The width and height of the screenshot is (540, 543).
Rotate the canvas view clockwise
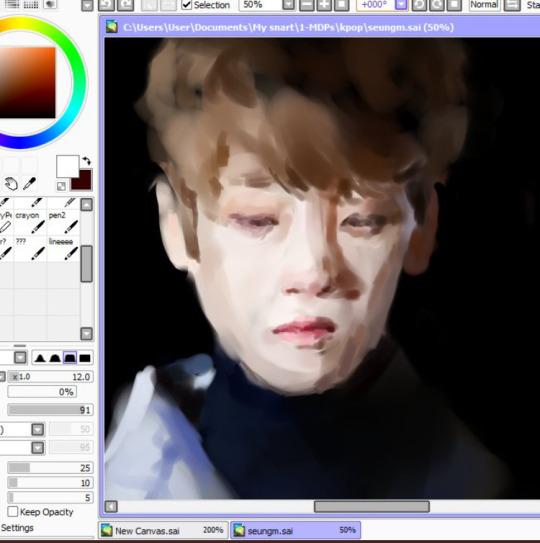[x=437, y=5]
